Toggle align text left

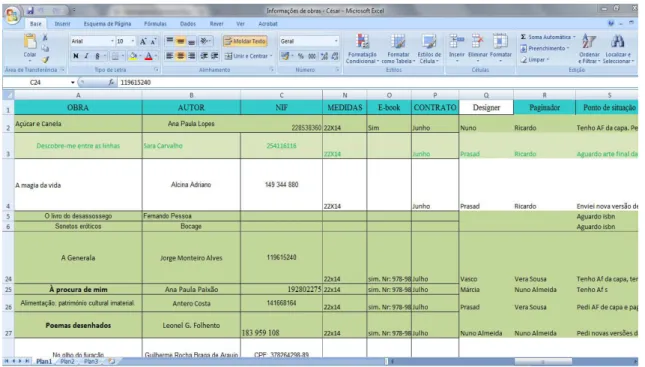point(169,56)
